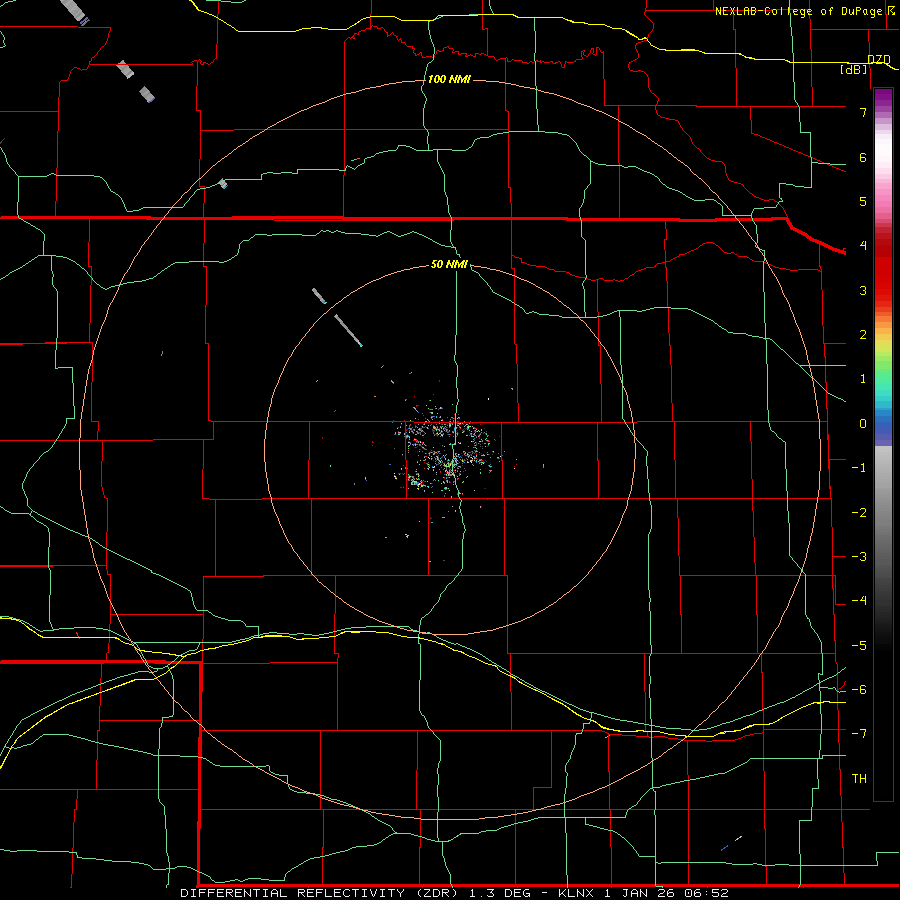
Task: Click the 7 dB tick label on legend
Action: [x=863, y=112]
